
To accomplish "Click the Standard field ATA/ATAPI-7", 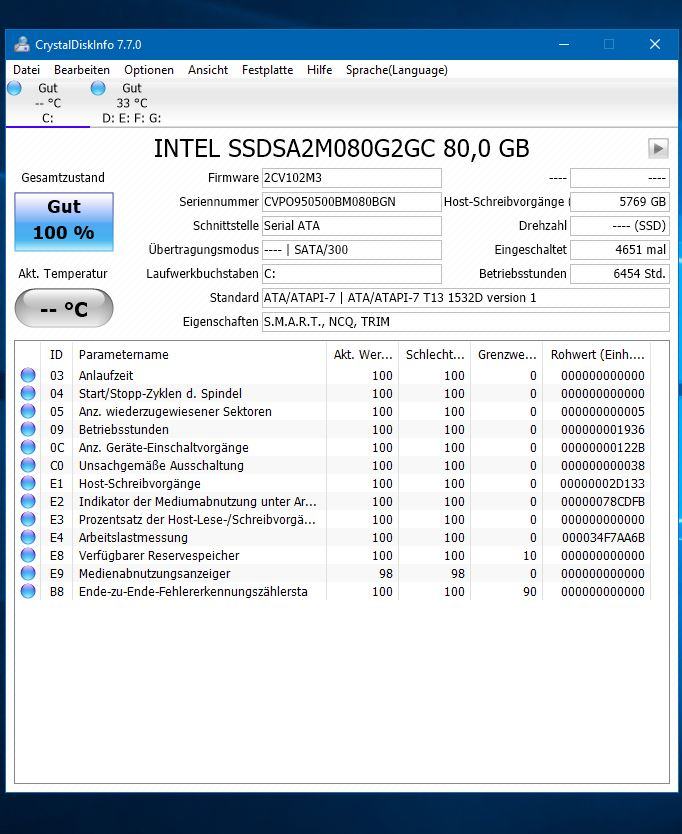I will (x=465, y=298).
